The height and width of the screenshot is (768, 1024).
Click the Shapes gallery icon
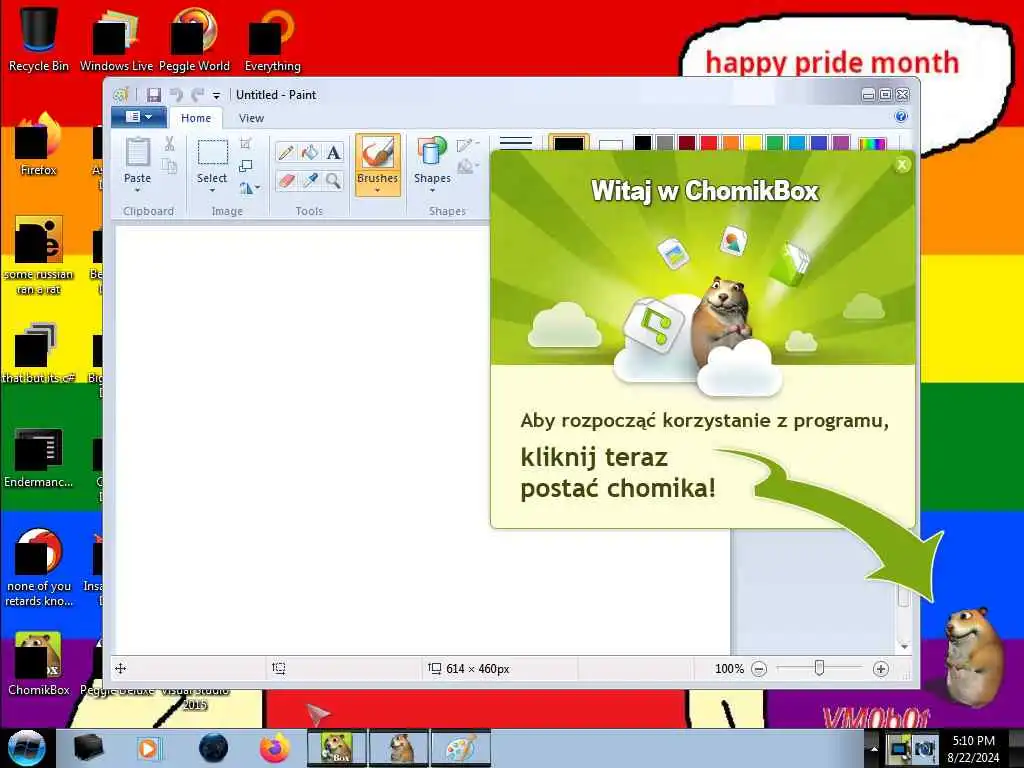(x=432, y=152)
